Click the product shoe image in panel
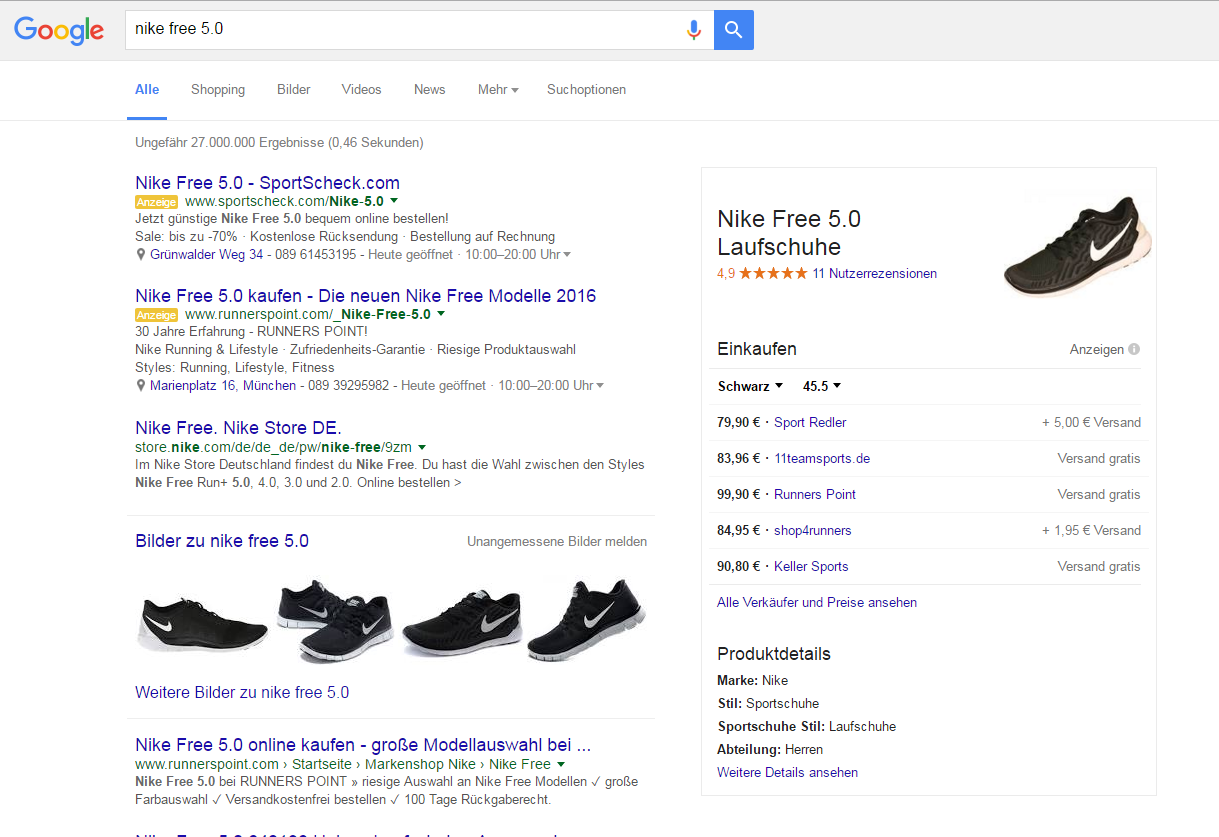 click(x=1077, y=248)
